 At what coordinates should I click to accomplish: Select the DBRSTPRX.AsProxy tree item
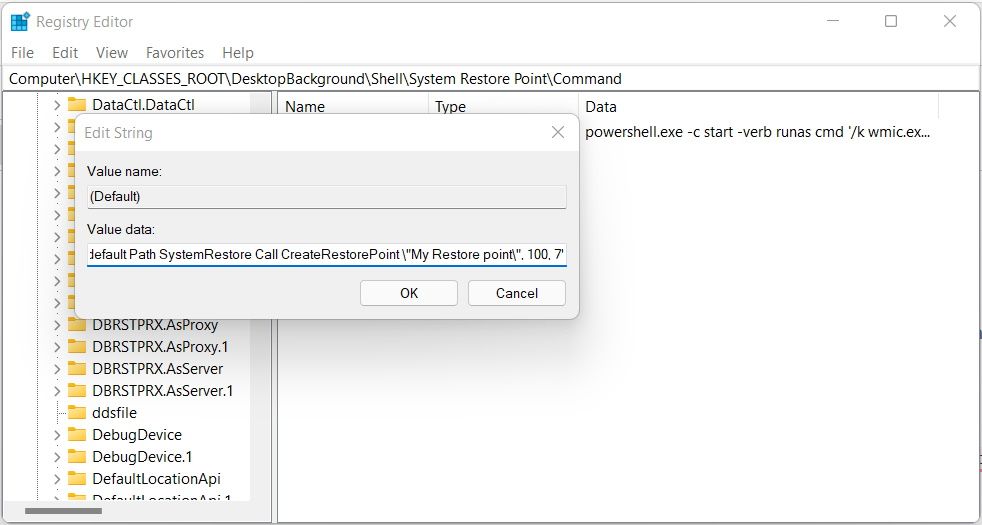pos(155,325)
